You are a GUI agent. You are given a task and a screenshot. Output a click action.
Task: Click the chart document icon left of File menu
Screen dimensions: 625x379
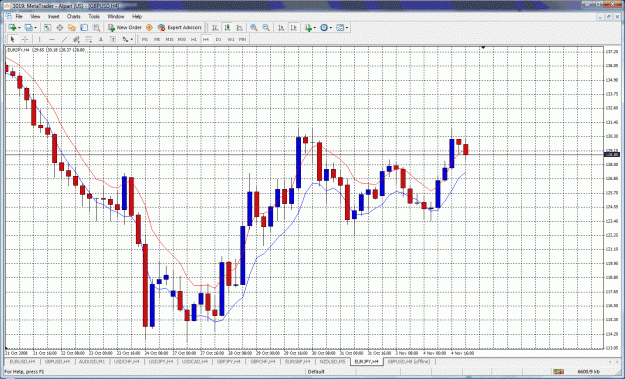pyautogui.click(x=8, y=16)
